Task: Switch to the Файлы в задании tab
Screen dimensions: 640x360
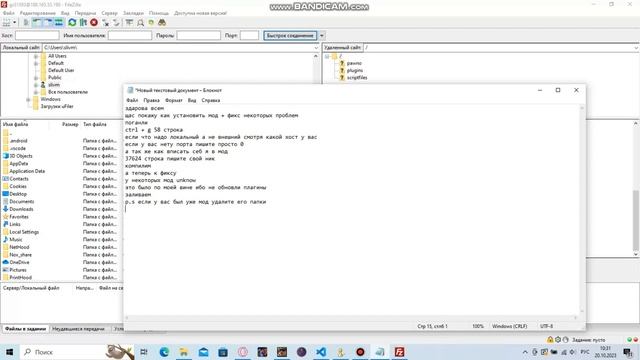Action: tap(25, 329)
